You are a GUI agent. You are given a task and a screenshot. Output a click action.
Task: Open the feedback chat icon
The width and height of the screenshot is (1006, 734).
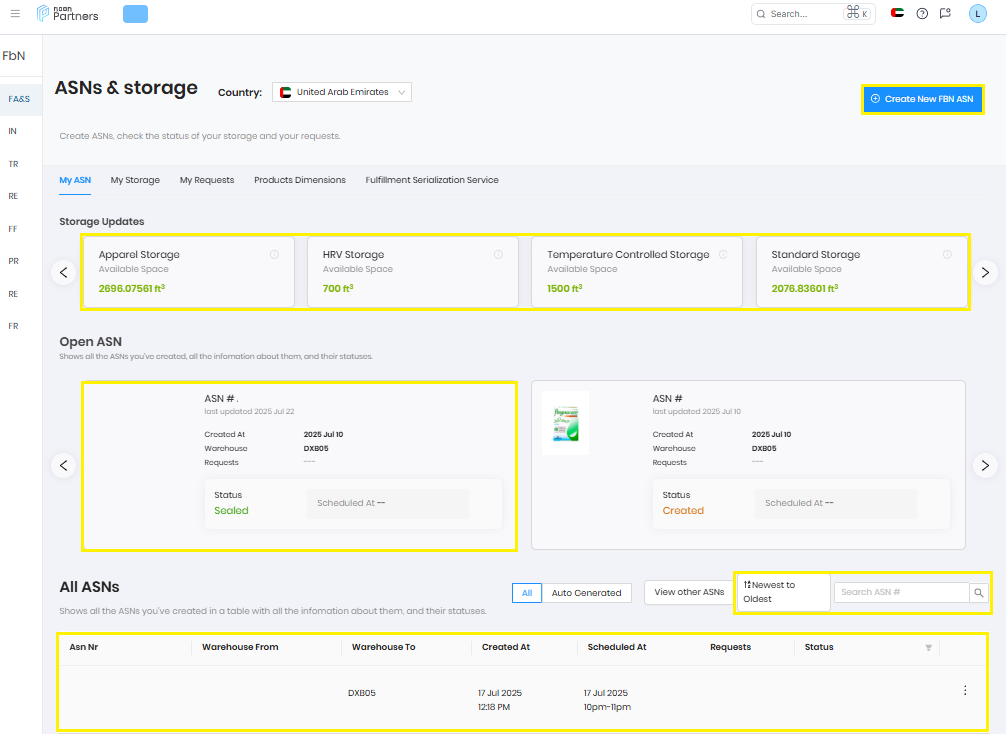pos(945,13)
